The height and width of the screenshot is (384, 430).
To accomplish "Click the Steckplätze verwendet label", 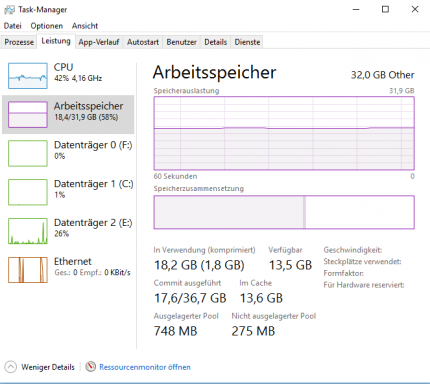I will click(x=362, y=262).
